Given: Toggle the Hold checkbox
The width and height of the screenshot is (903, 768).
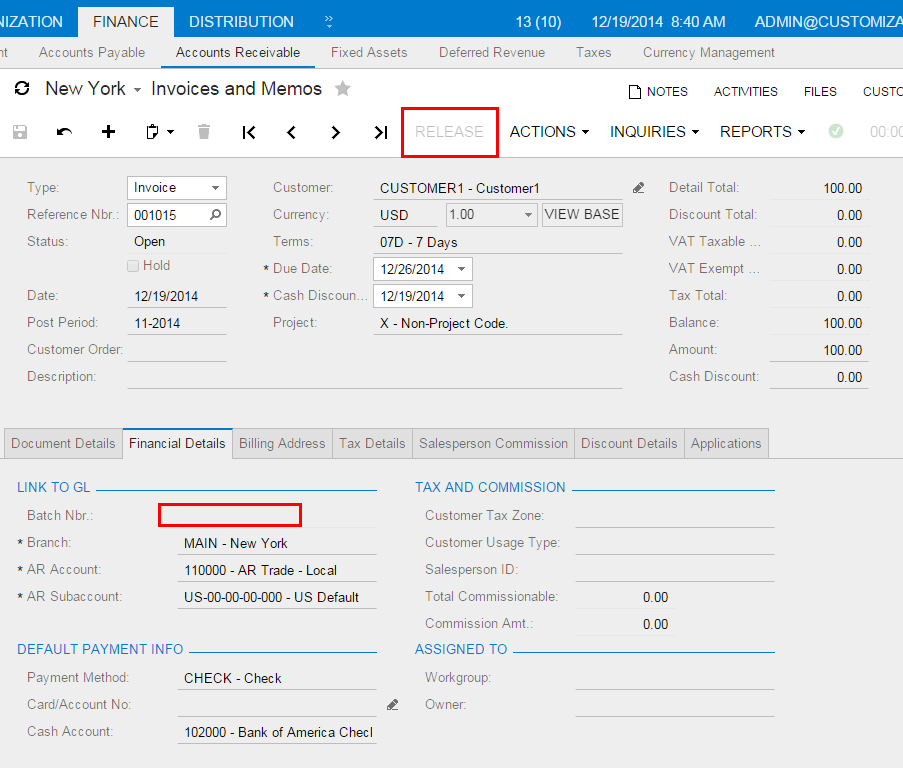Looking at the screenshot, I should pyautogui.click(x=133, y=266).
